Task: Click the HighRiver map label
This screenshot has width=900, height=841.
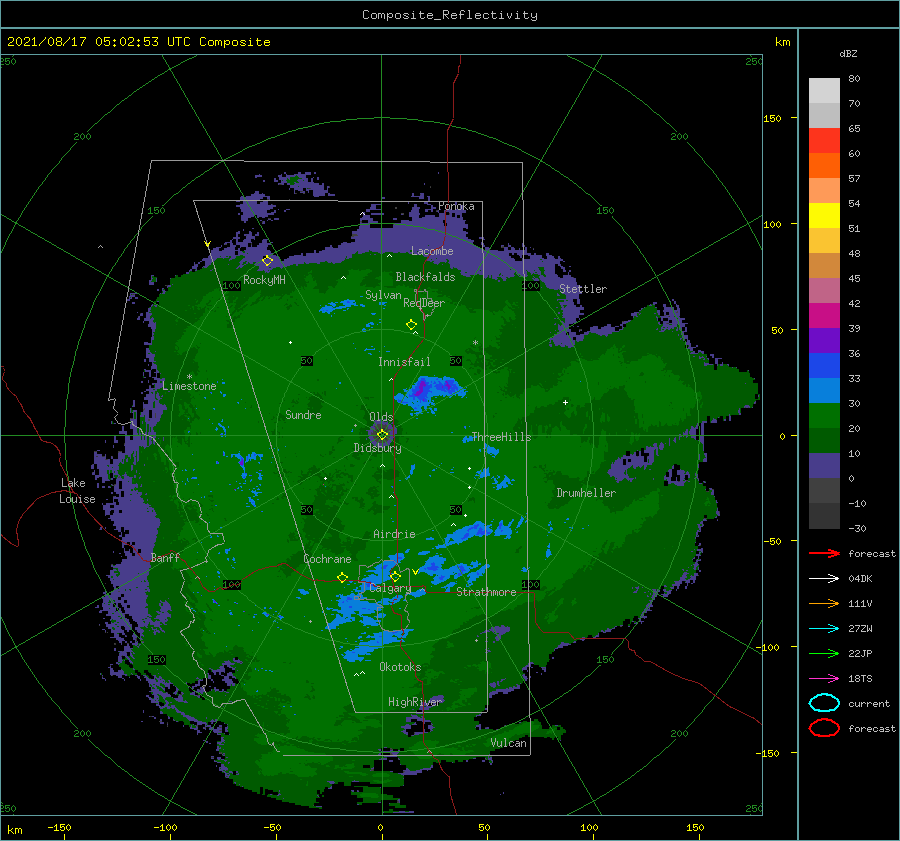Action: pos(415,702)
